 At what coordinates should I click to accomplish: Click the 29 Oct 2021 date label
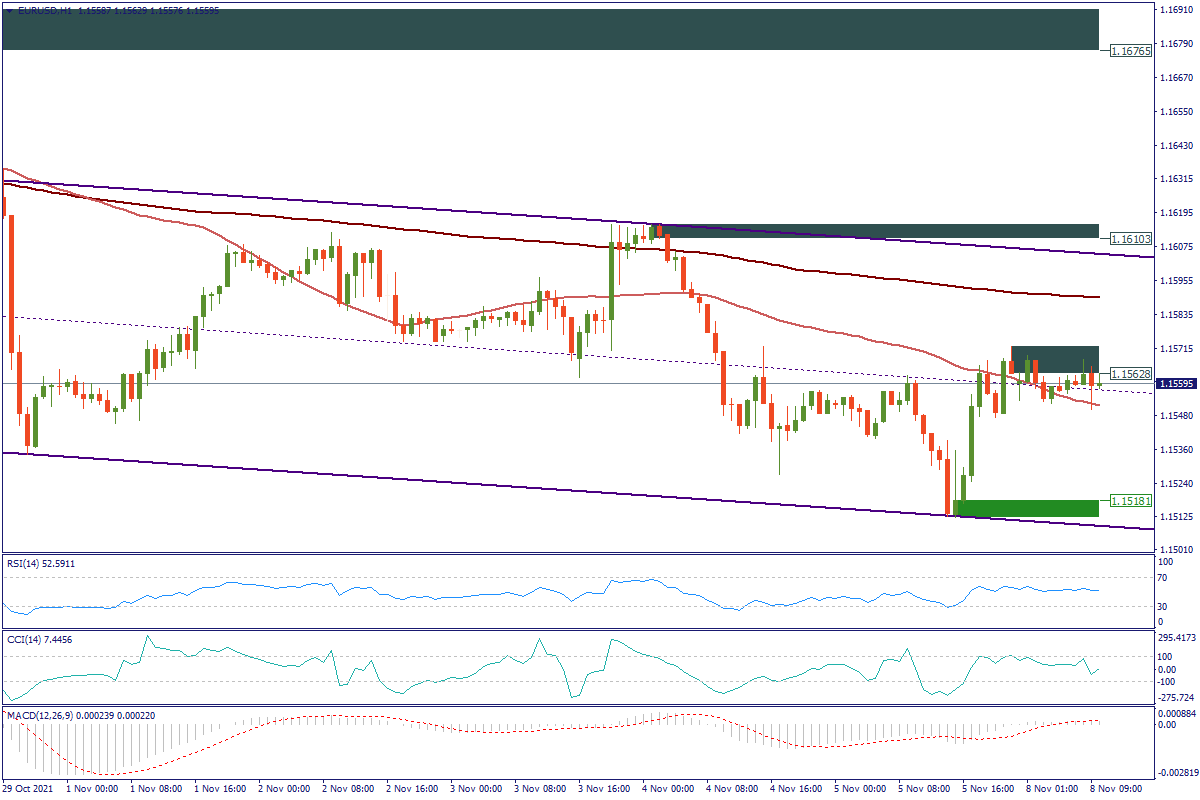pyautogui.click(x=28, y=788)
